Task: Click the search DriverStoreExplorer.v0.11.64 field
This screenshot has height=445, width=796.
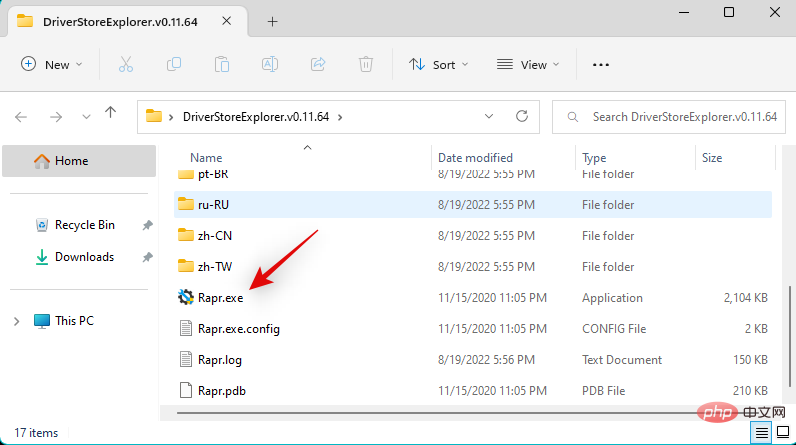Action: 669,117
